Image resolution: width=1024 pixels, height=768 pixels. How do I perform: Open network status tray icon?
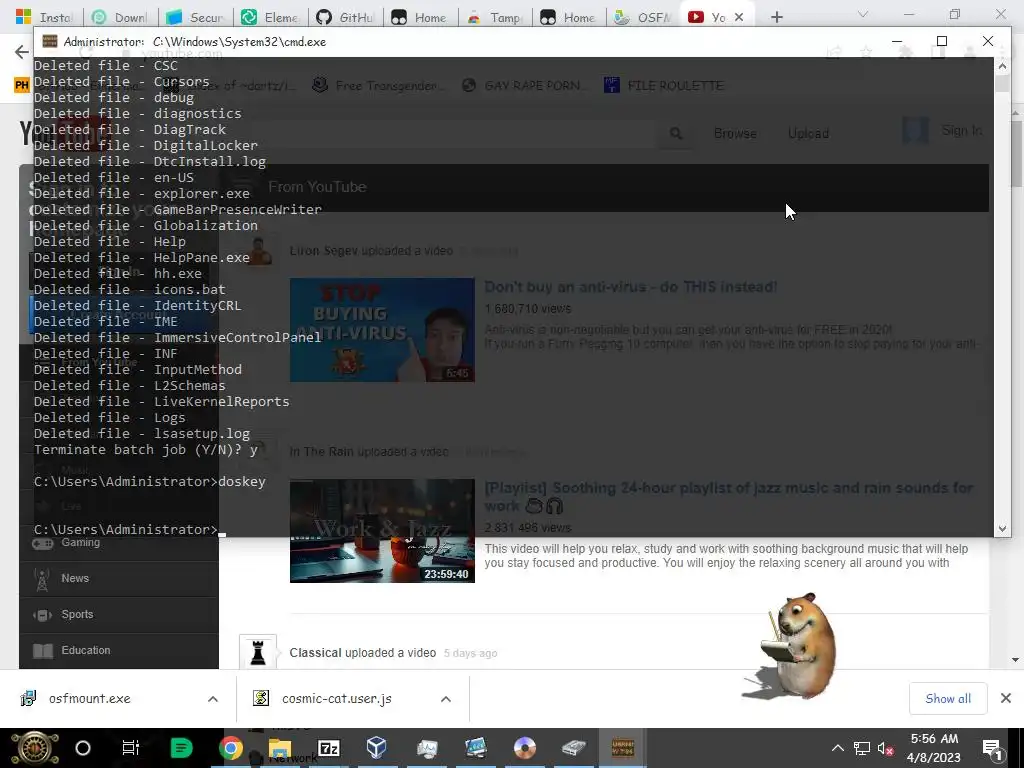coord(861,748)
